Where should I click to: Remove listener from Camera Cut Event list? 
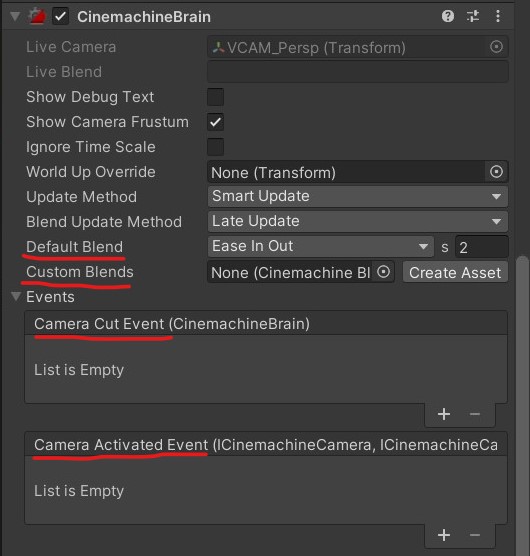click(475, 414)
